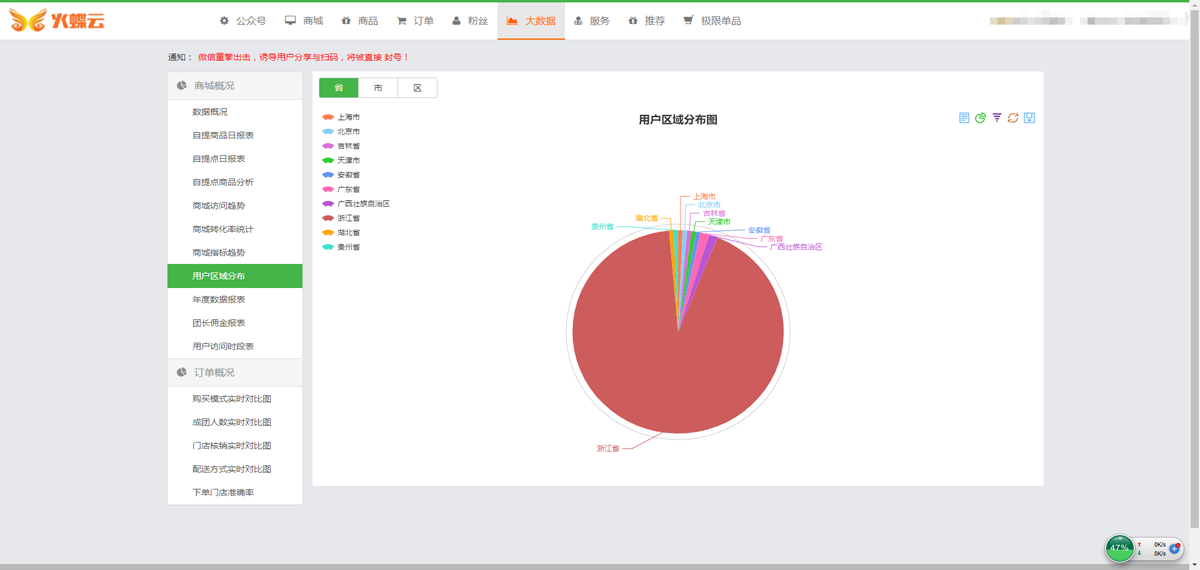Click the orange restore/refresh chart icon
The image size is (1200, 570).
point(1013,118)
